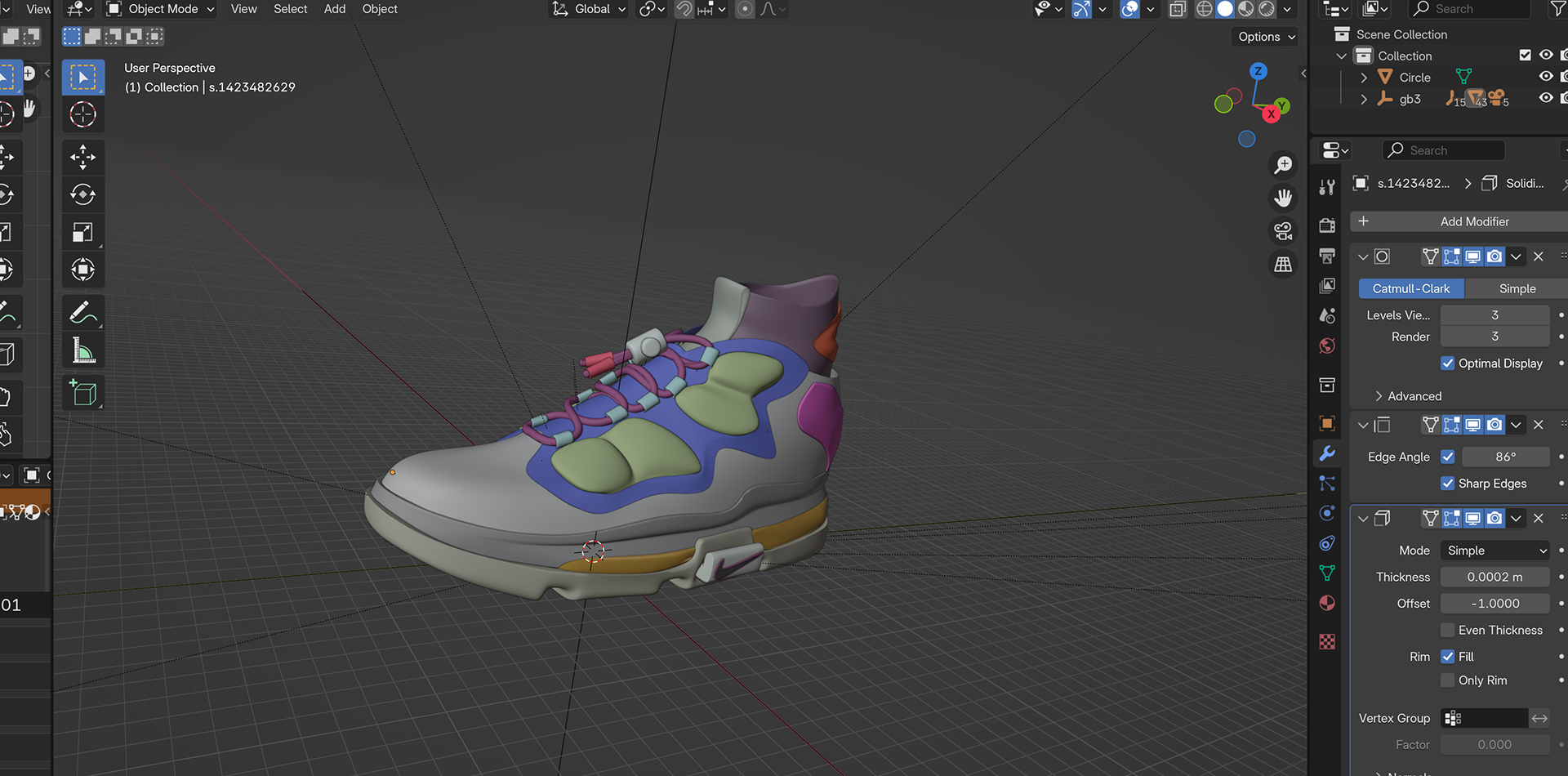Open the Object Mode dropdown
The image size is (1568, 776).
(x=161, y=9)
